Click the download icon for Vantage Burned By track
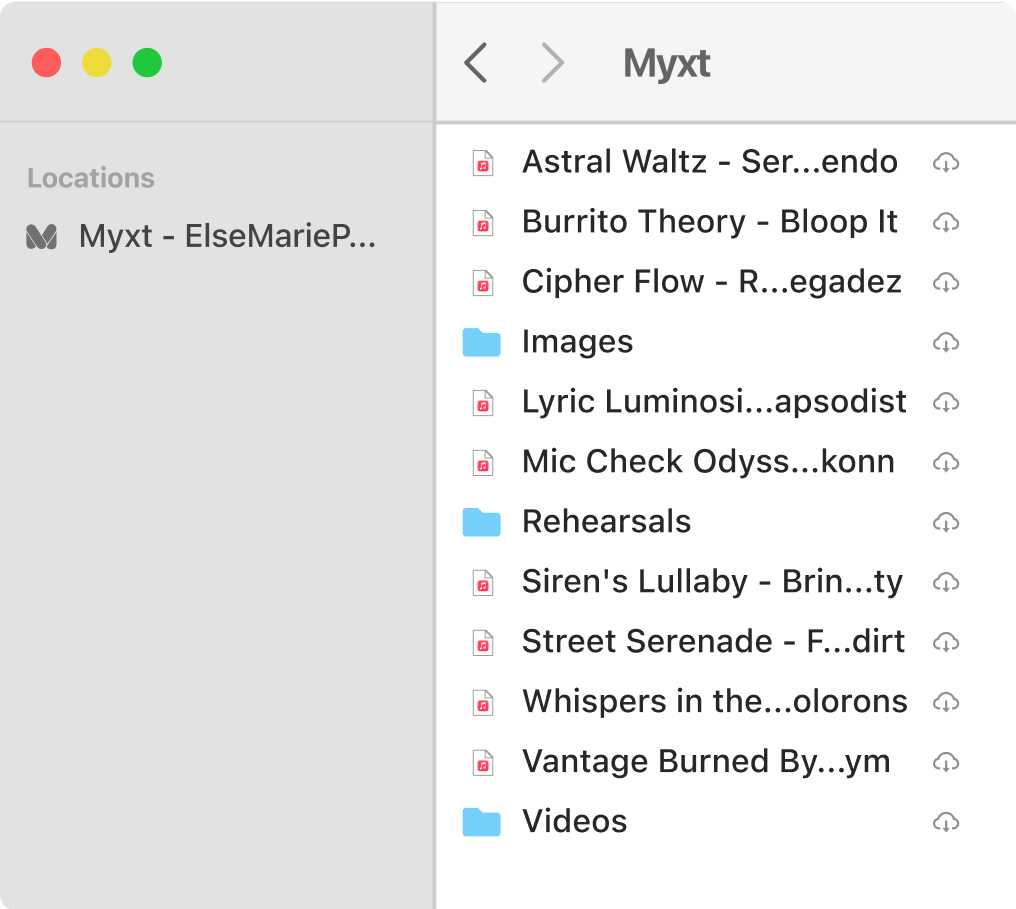1016x909 pixels. click(x=946, y=763)
